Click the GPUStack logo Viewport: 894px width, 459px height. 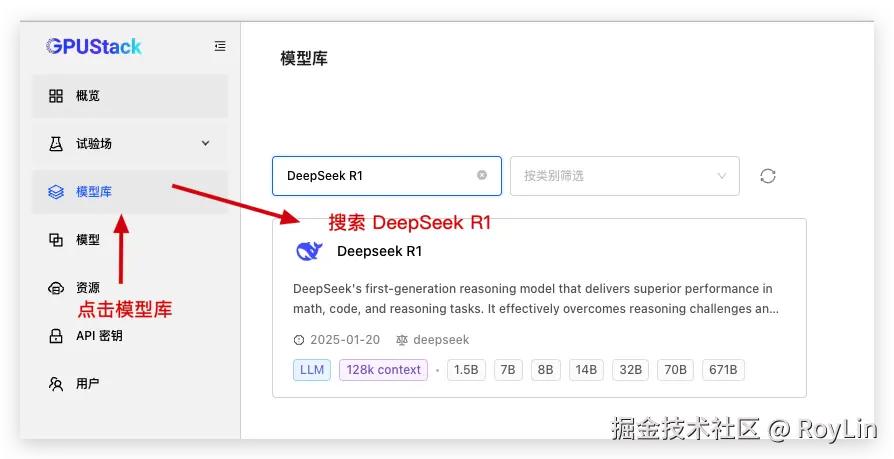coord(94,46)
